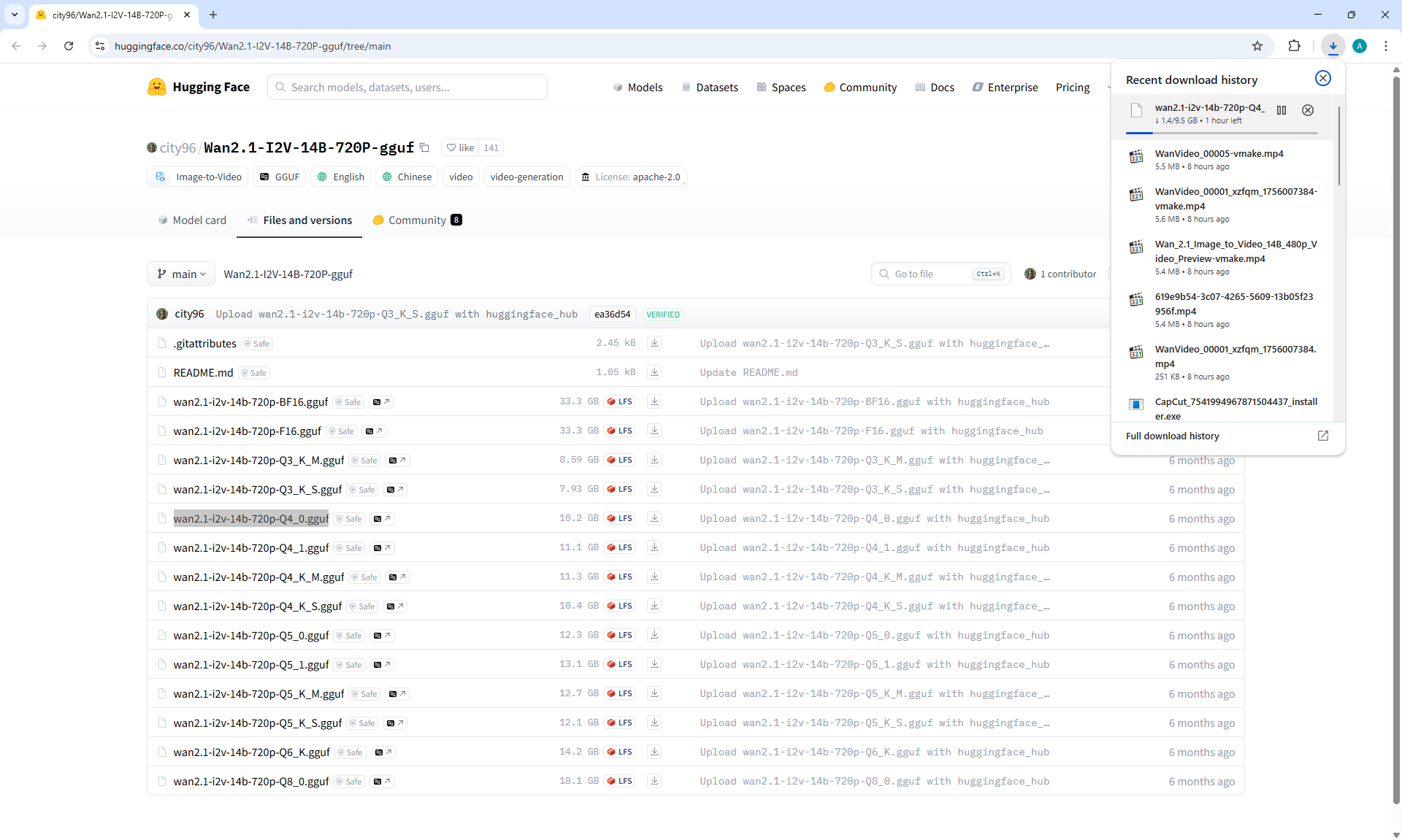Open the wan2.1-i2v-14b-720p-Q5_K_M.gguf file link
Viewport: 1402px width, 840px height.
point(258,693)
